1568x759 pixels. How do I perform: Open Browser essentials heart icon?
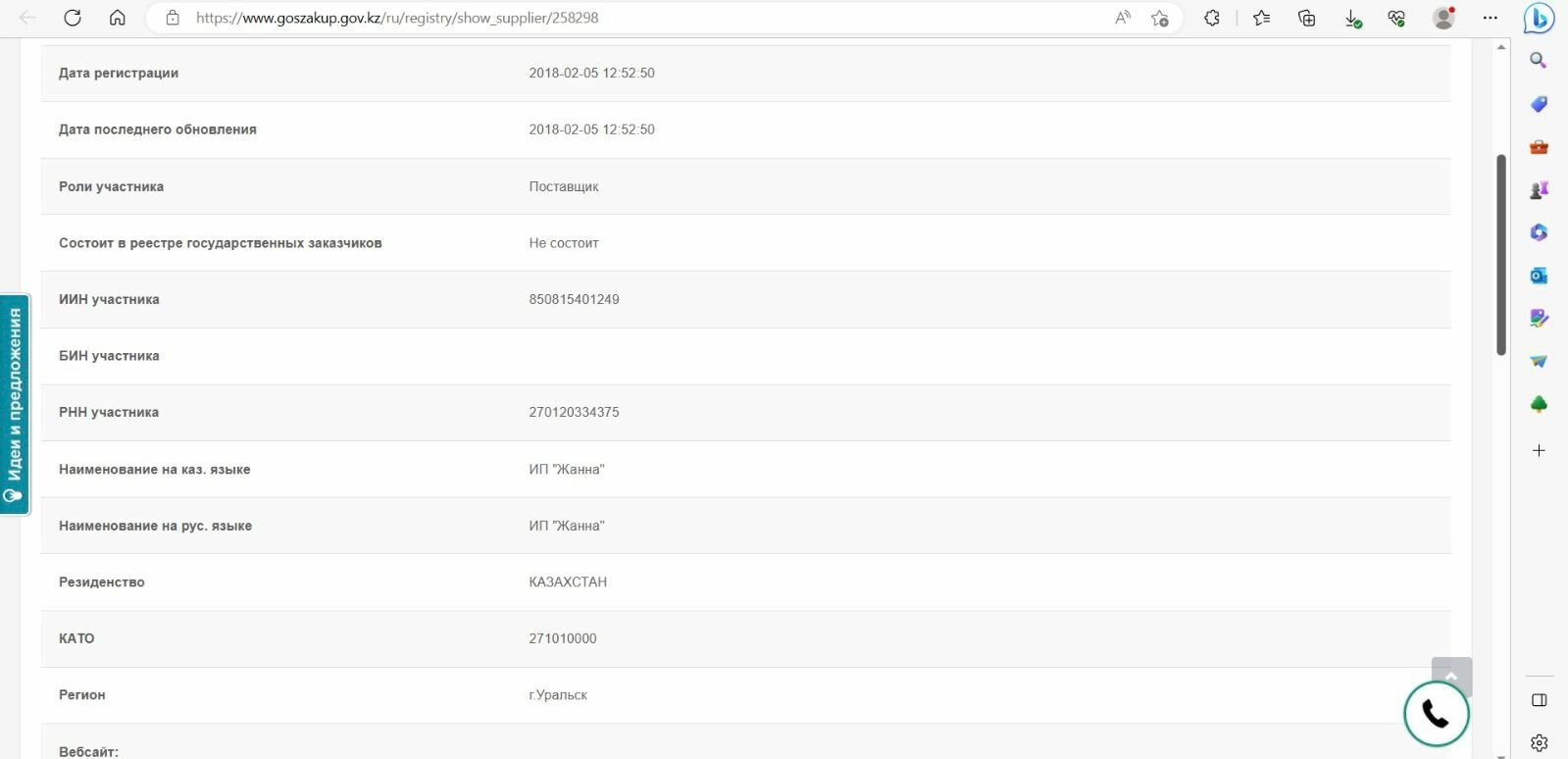click(x=1396, y=18)
